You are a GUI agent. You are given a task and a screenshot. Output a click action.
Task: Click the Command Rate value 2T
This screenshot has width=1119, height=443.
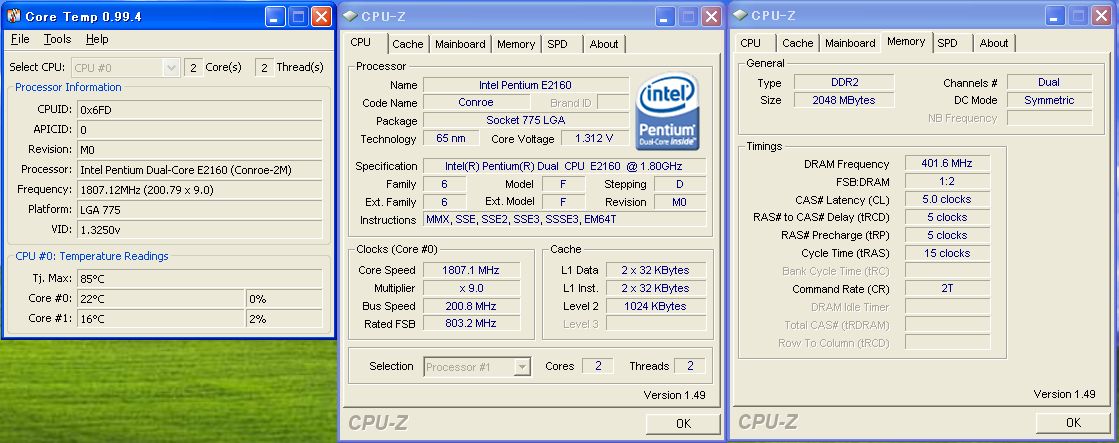(x=947, y=289)
